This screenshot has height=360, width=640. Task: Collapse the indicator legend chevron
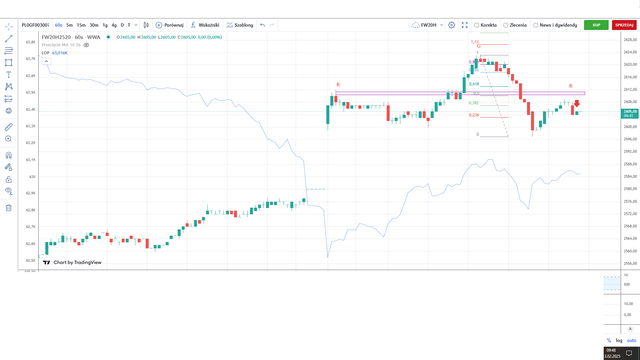47,61
